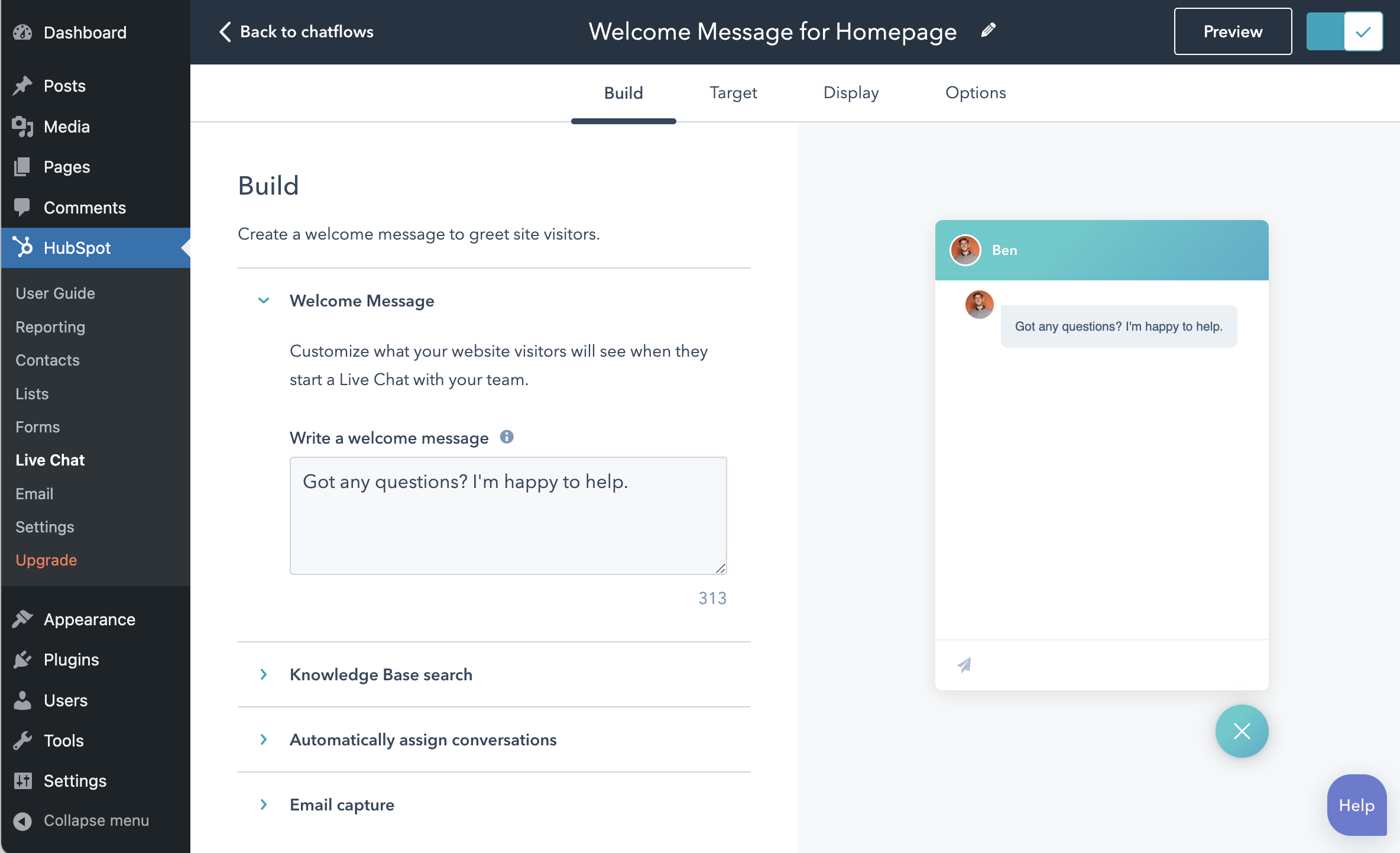Collapse the Welcome Message section
1400x853 pixels.
pyautogui.click(x=264, y=301)
